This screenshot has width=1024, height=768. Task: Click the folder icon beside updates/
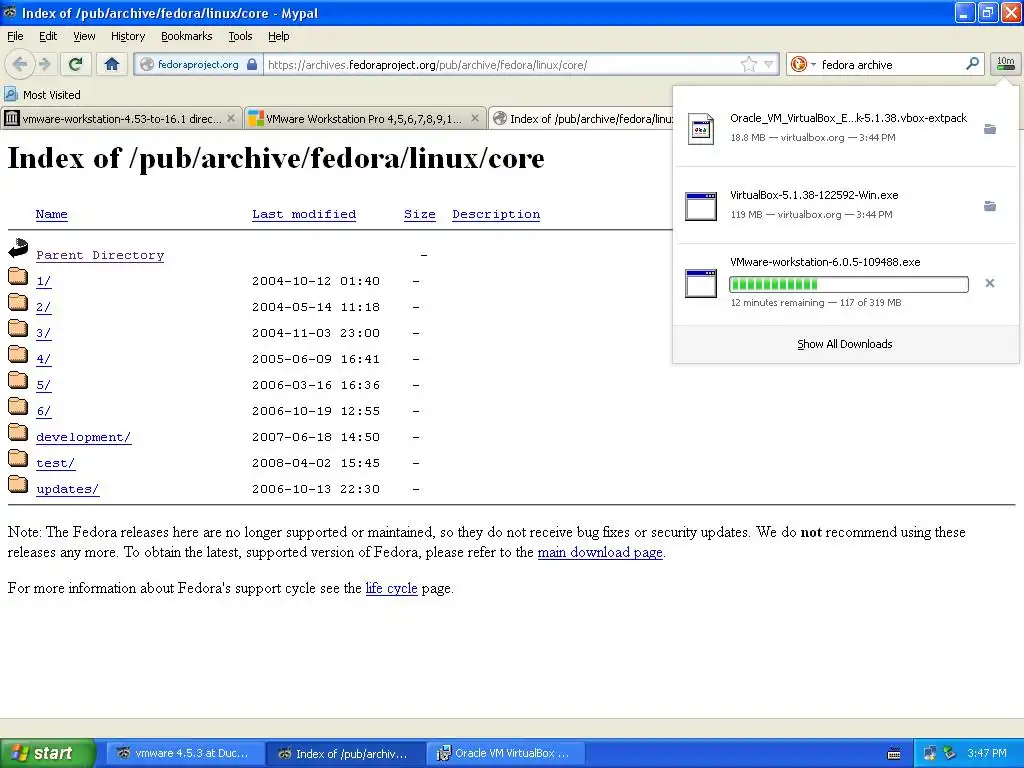pos(18,484)
